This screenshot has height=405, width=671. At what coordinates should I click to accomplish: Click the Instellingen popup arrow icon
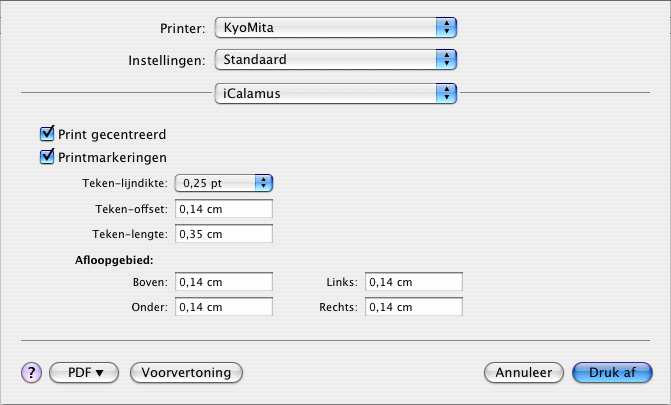(x=447, y=59)
